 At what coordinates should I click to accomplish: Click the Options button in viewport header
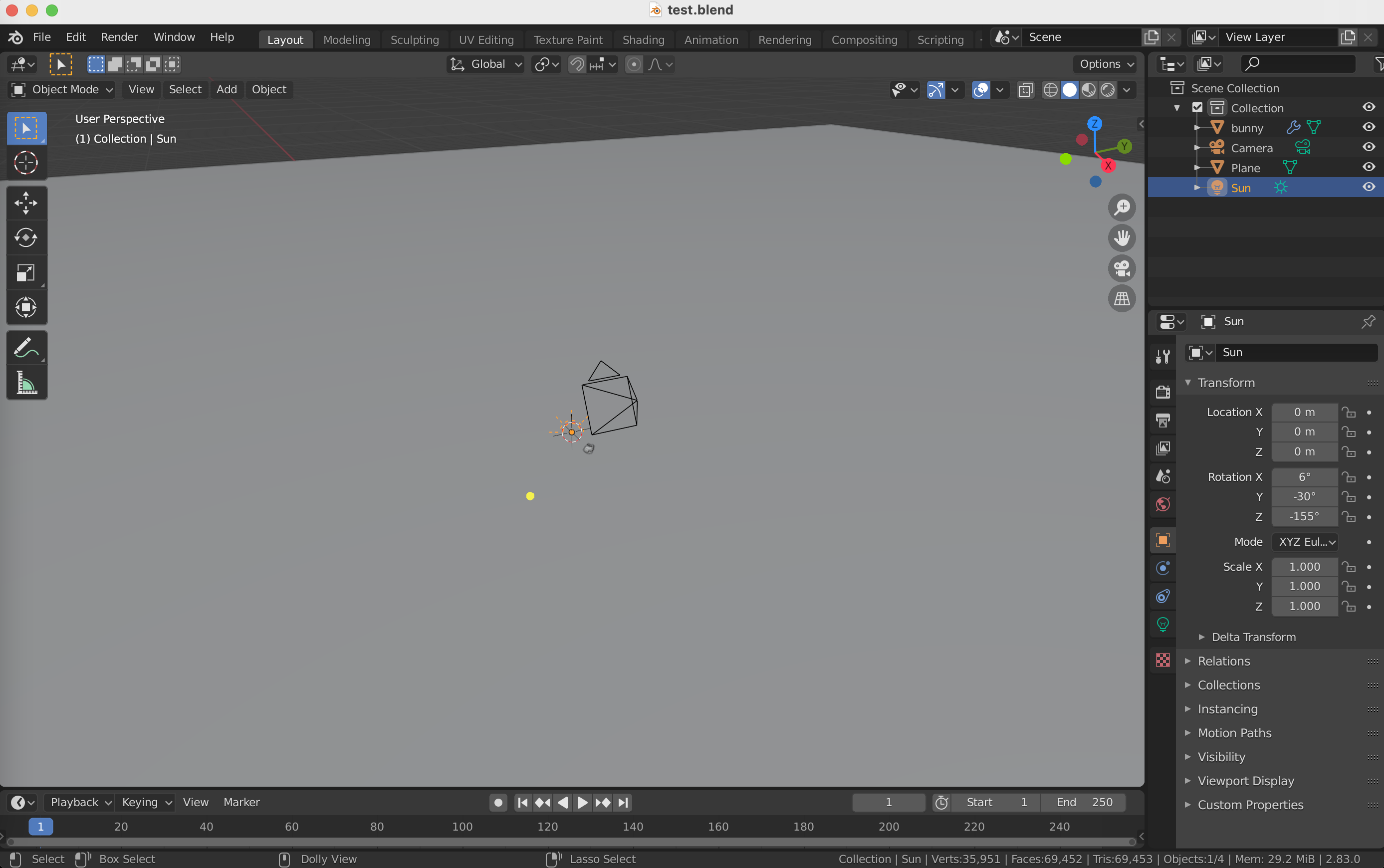coord(1105,64)
